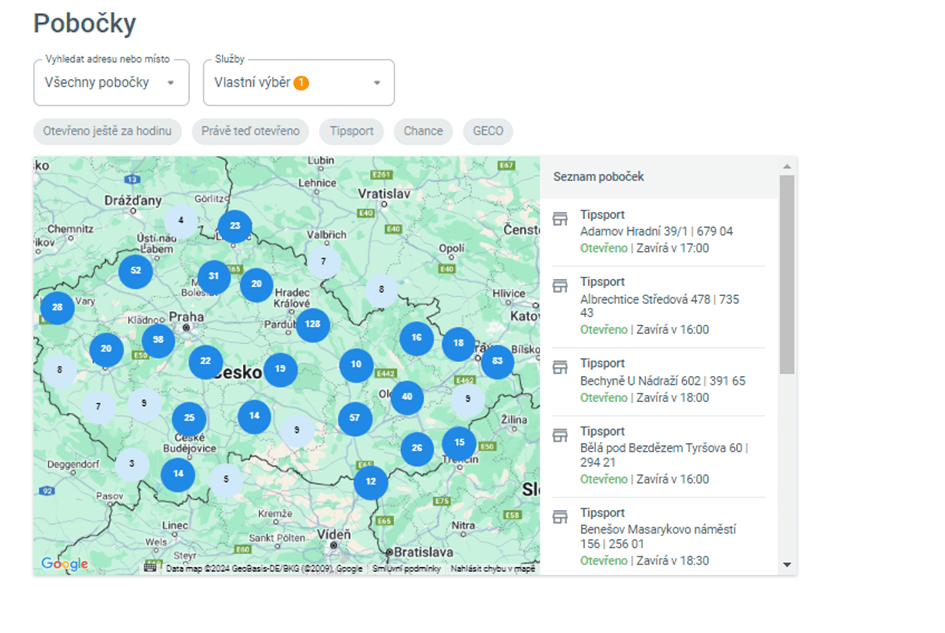Click map cluster 83 near Bílsko

[497, 361]
